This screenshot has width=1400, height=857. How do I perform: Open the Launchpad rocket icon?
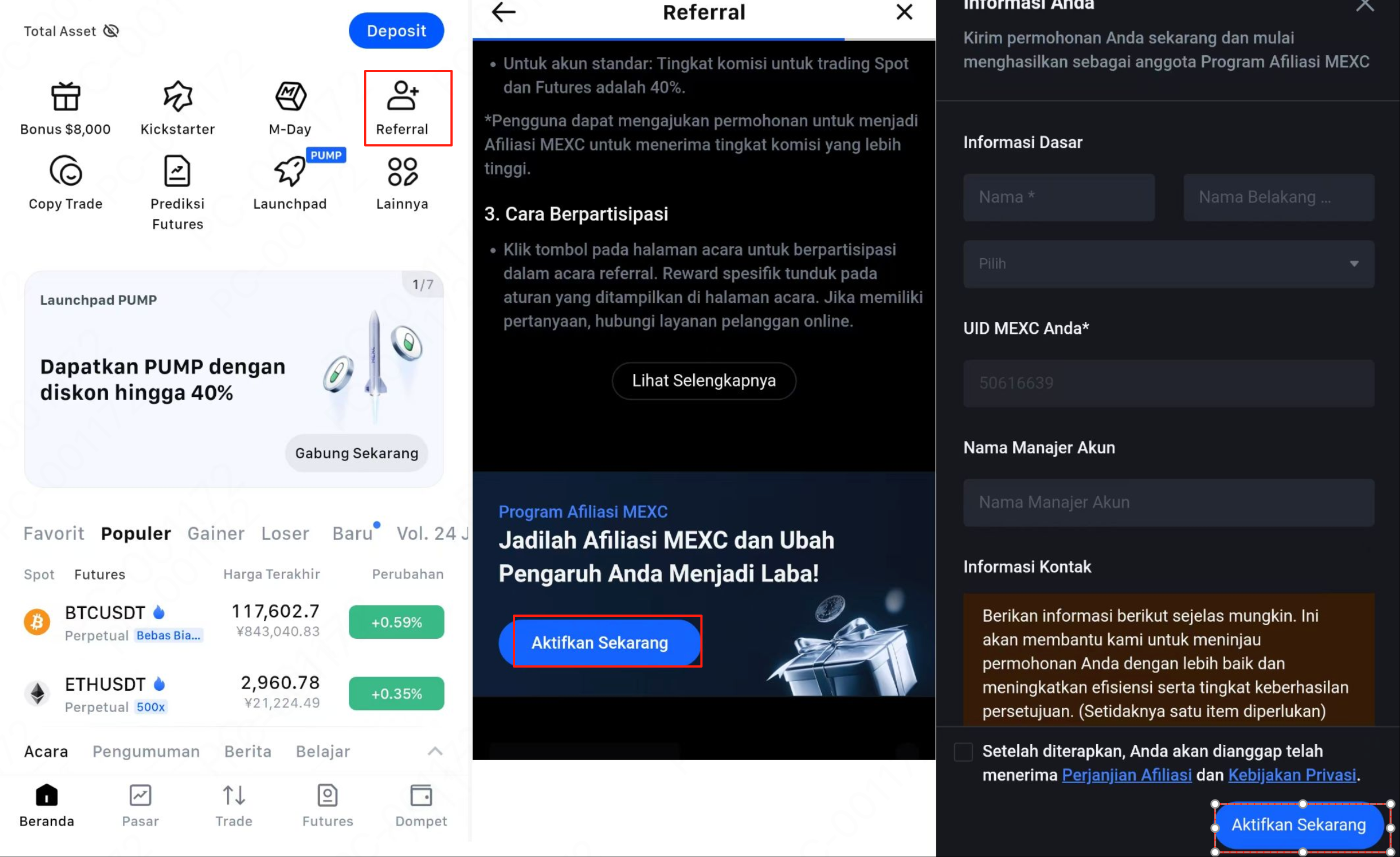tap(290, 170)
